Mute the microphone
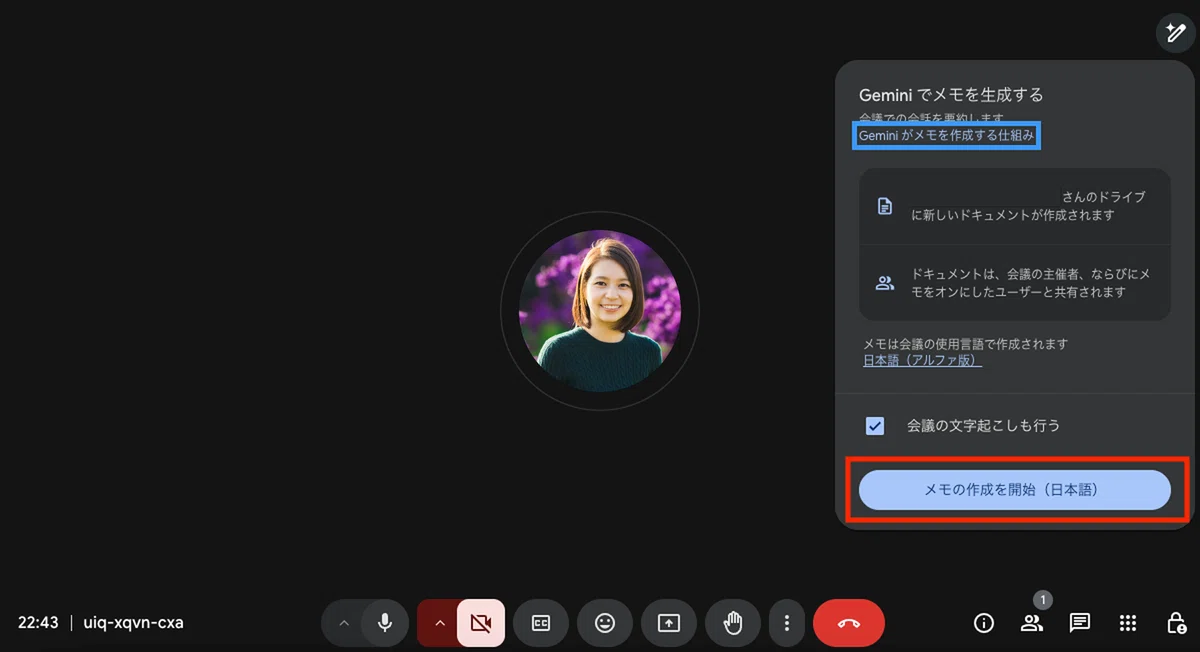Viewport: 1200px width, 652px height. tap(385, 623)
